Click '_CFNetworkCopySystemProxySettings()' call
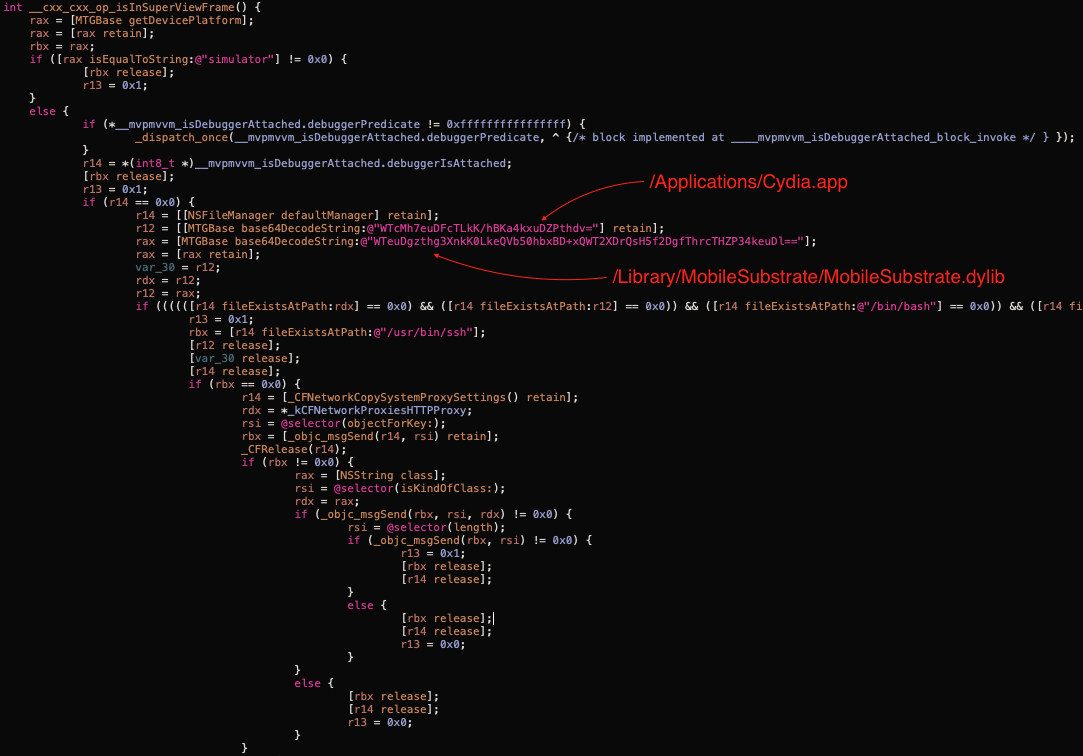Viewport: 1083px width, 756px height. pos(403,398)
